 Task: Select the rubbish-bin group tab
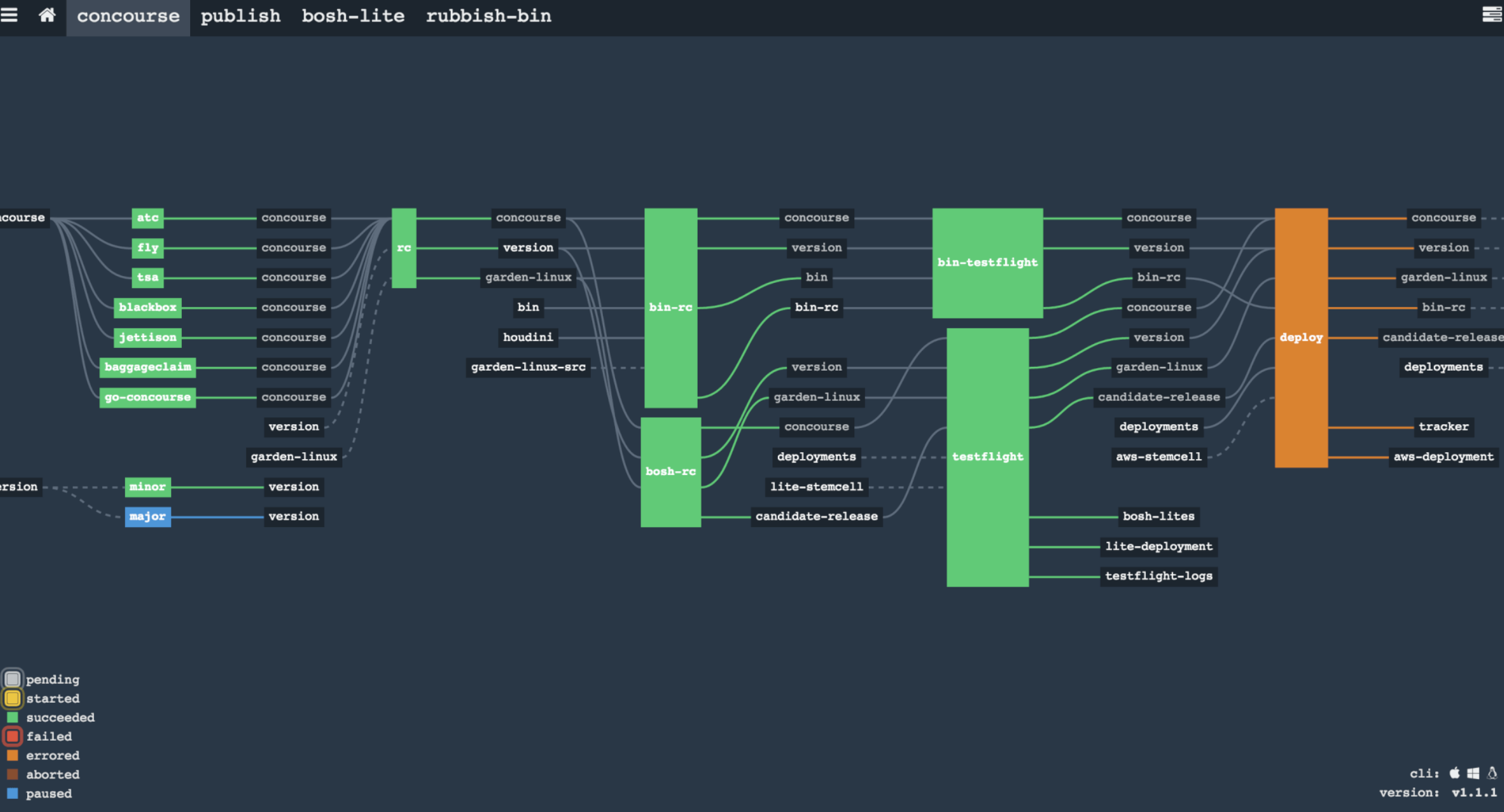click(488, 16)
